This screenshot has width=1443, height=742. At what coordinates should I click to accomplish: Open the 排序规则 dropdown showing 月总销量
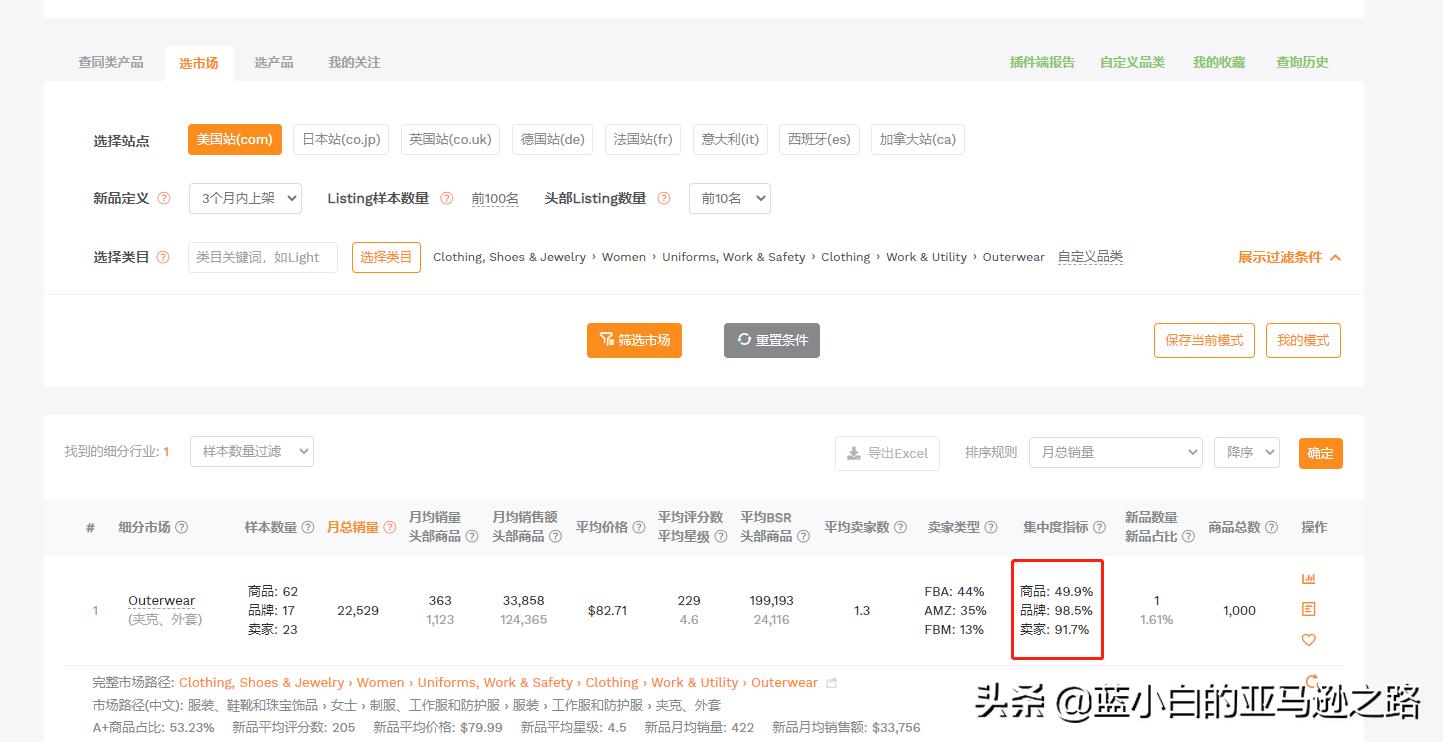pos(1115,452)
